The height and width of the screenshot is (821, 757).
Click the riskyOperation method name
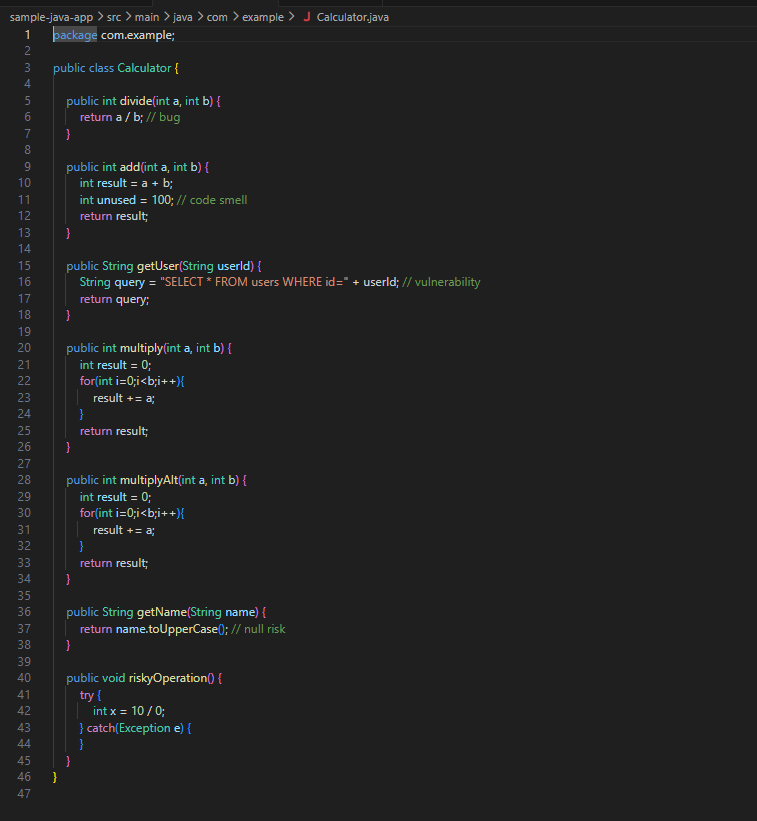tap(168, 678)
